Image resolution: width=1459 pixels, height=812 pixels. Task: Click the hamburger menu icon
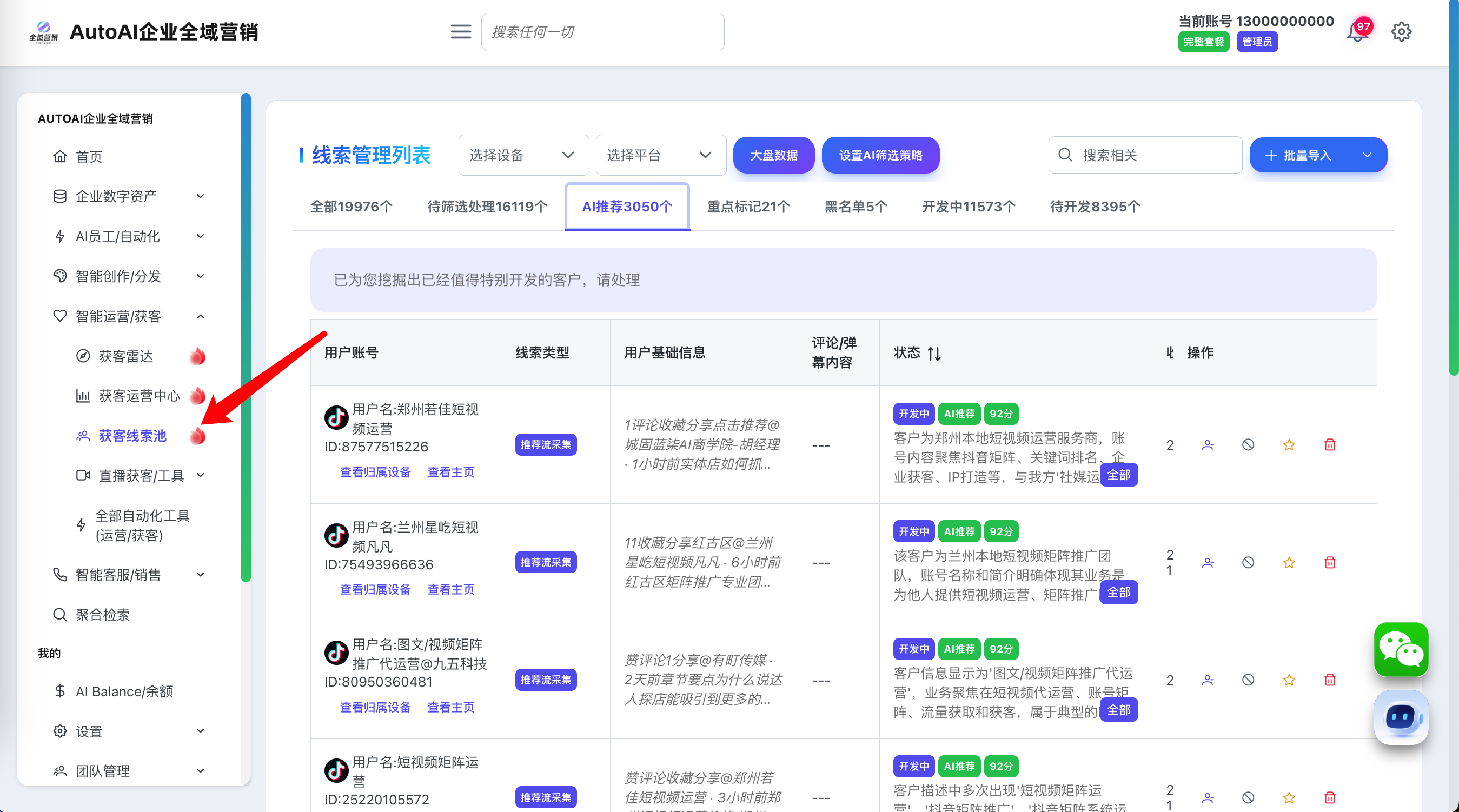pos(461,32)
